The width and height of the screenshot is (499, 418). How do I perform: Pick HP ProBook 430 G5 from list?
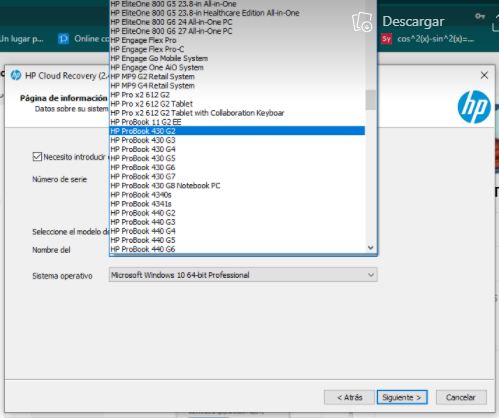pos(237,158)
